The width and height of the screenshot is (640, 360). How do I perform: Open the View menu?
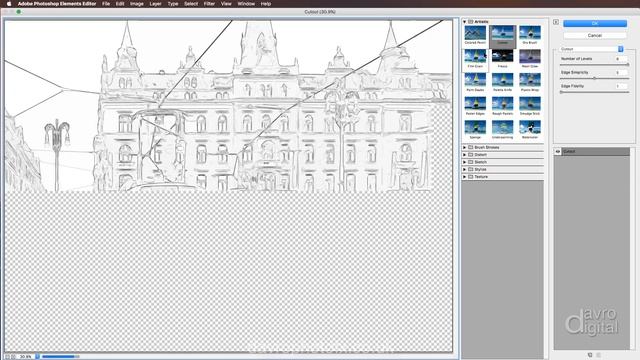226,4
